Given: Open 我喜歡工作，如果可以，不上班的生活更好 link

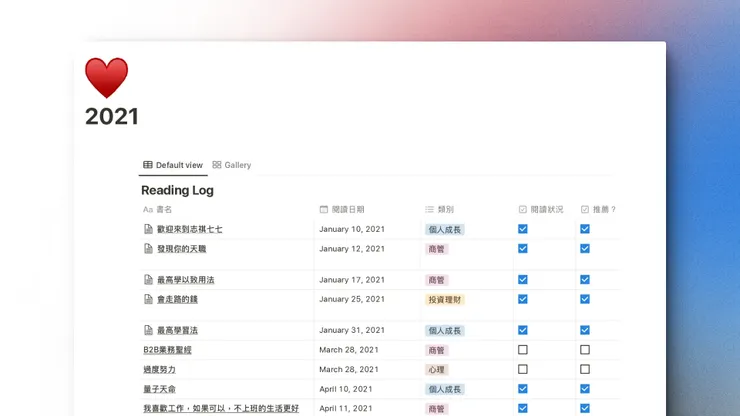Looking at the screenshot, I should [221, 408].
